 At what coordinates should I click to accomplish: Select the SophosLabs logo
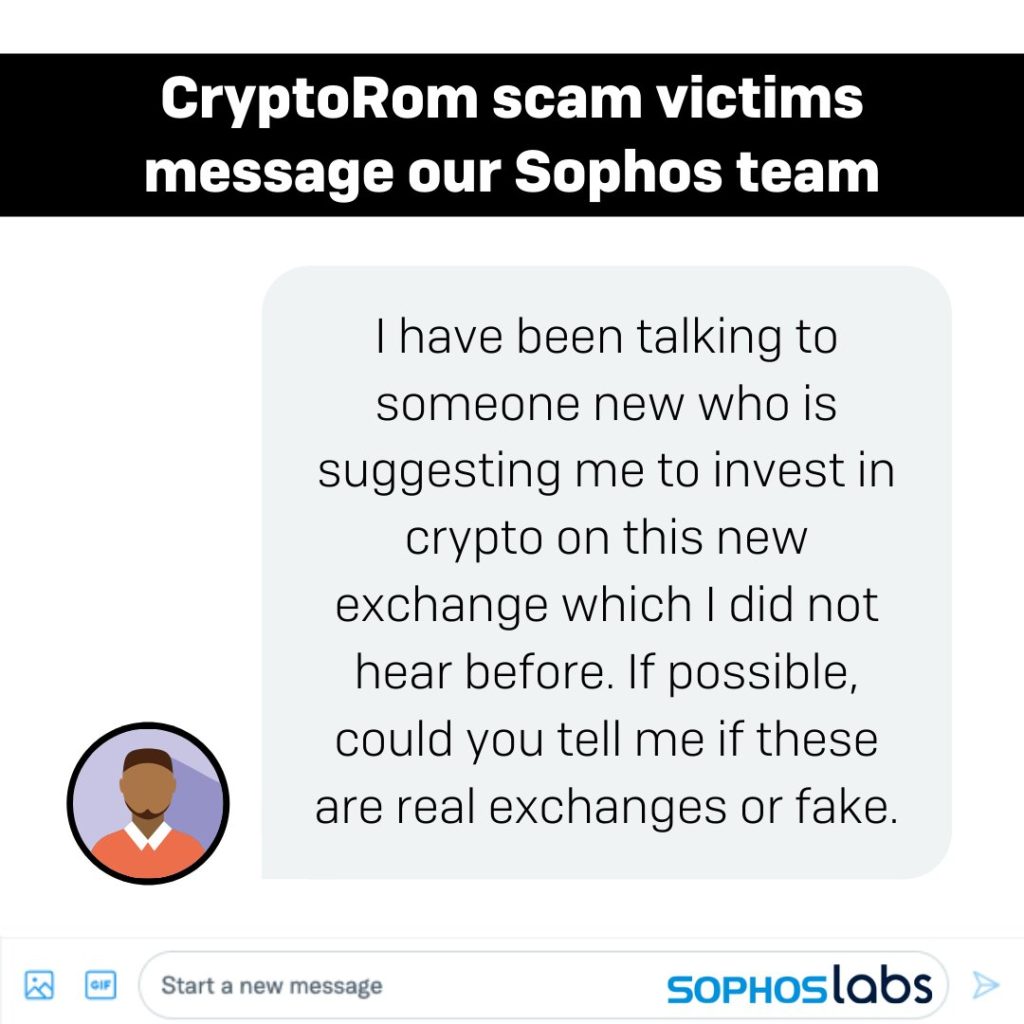tap(799, 985)
